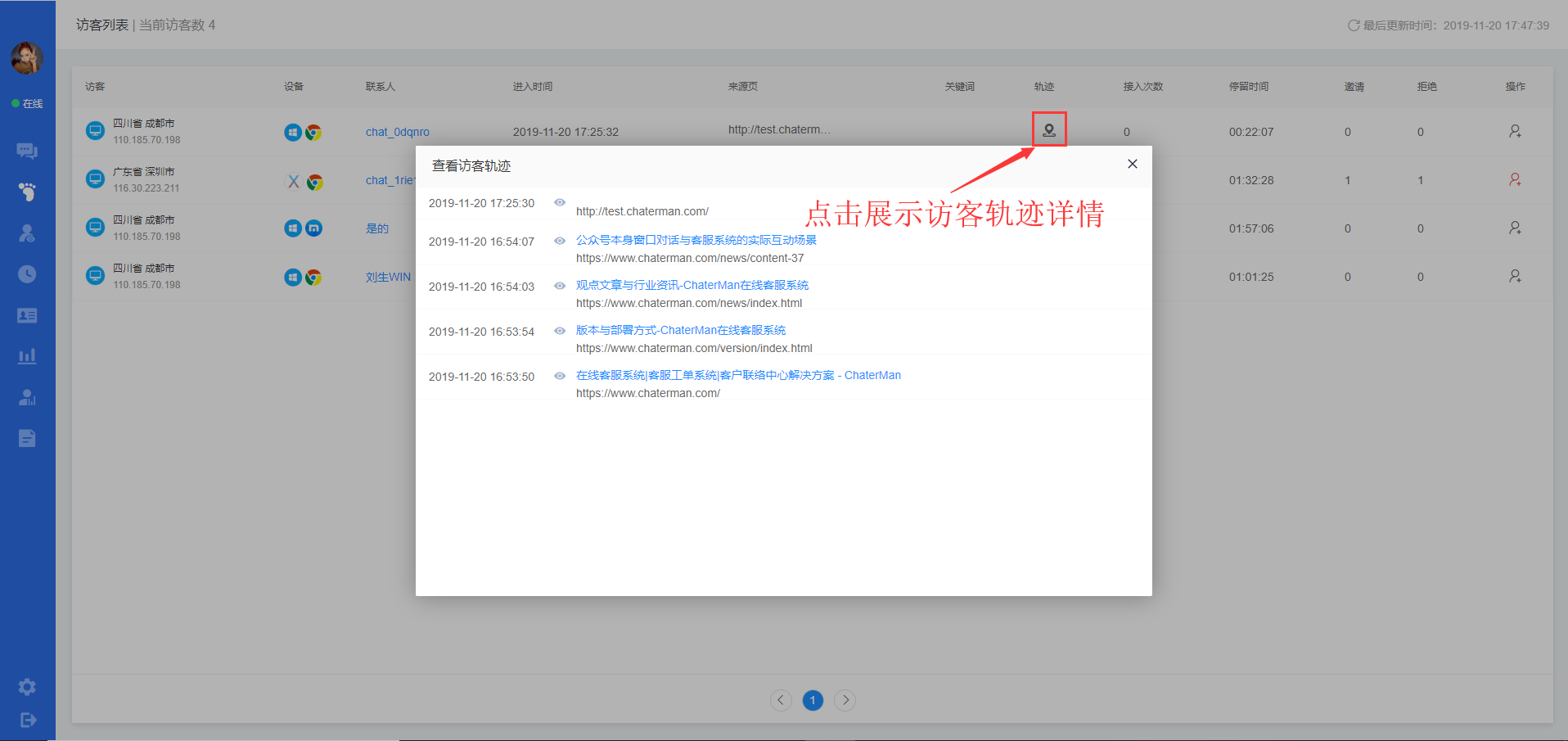Open the chat conversations sidebar icon
Viewport: 1568px width, 741px height.
tap(27, 151)
